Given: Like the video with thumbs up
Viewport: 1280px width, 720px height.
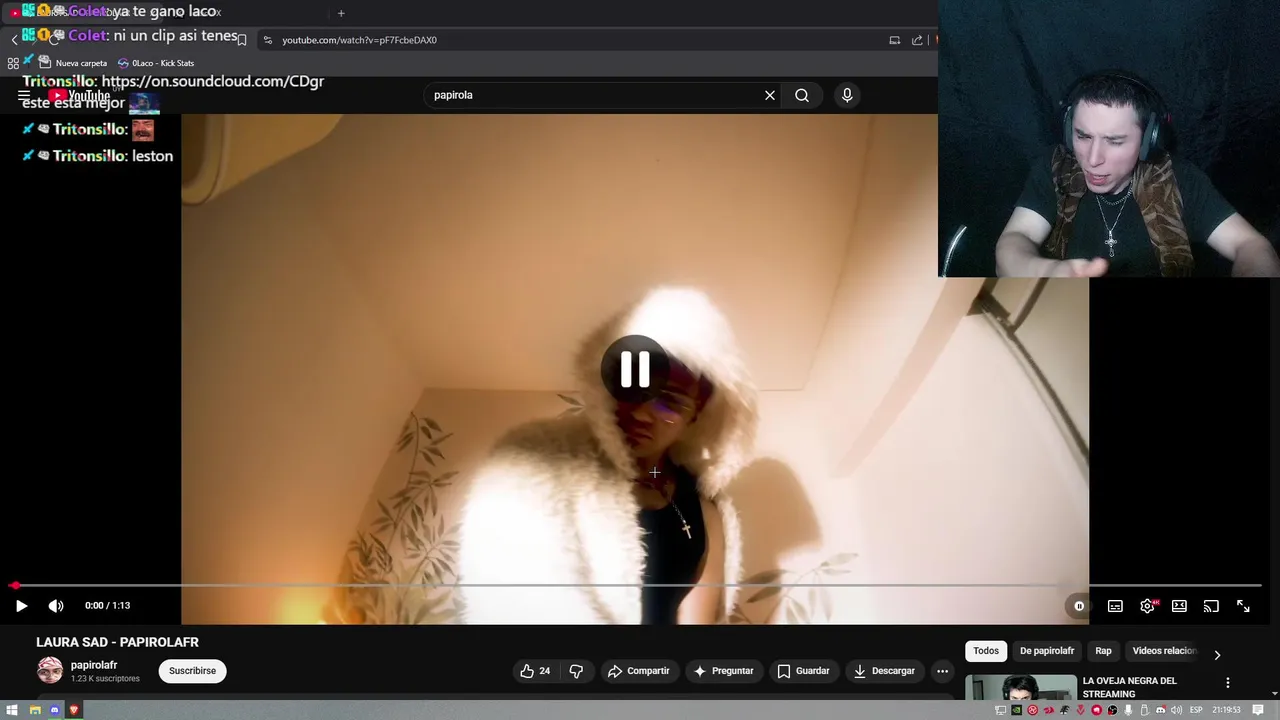Looking at the screenshot, I should coord(536,671).
